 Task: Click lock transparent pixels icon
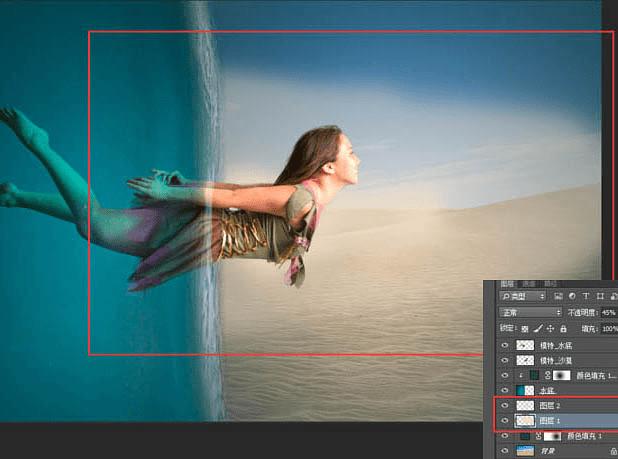(525, 328)
